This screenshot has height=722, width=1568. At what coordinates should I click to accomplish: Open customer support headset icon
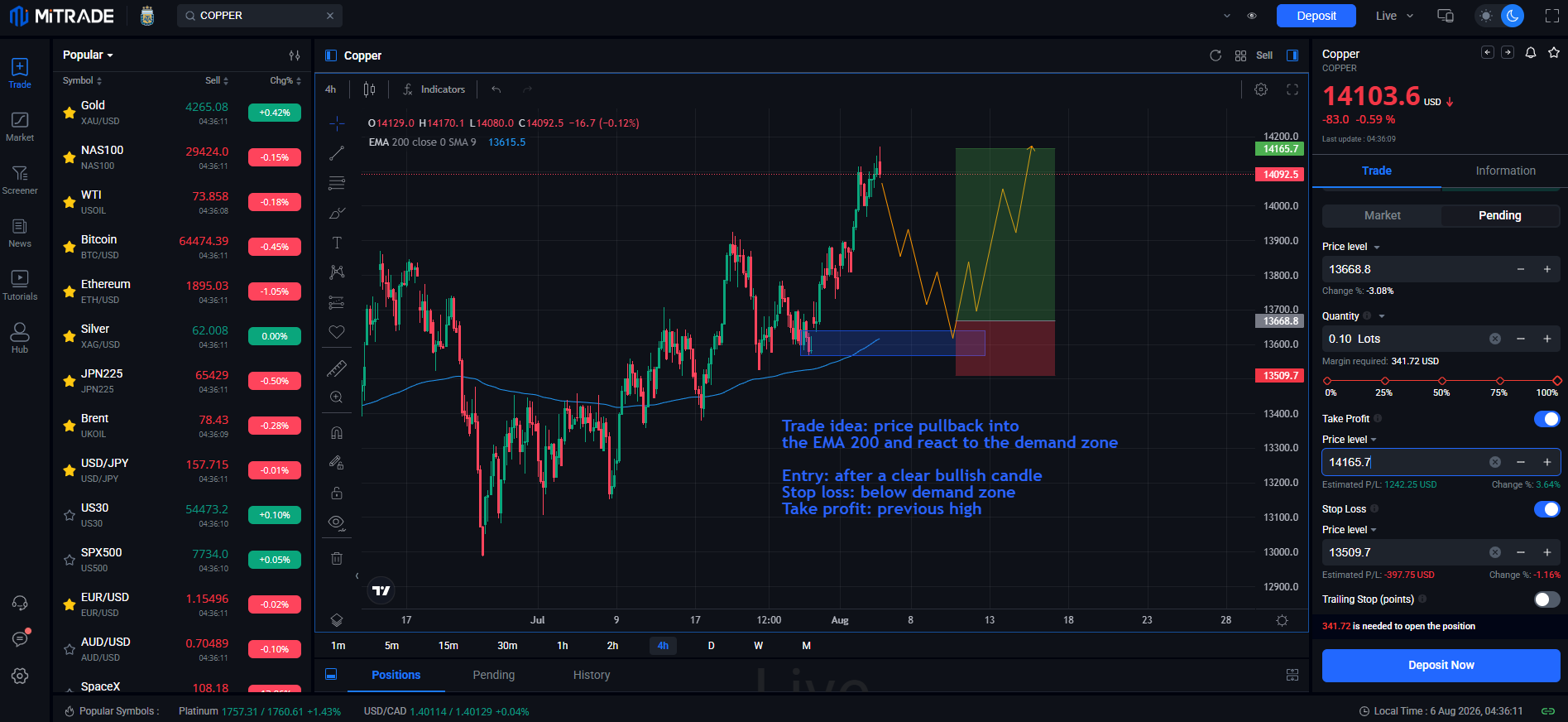click(x=20, y=603)
